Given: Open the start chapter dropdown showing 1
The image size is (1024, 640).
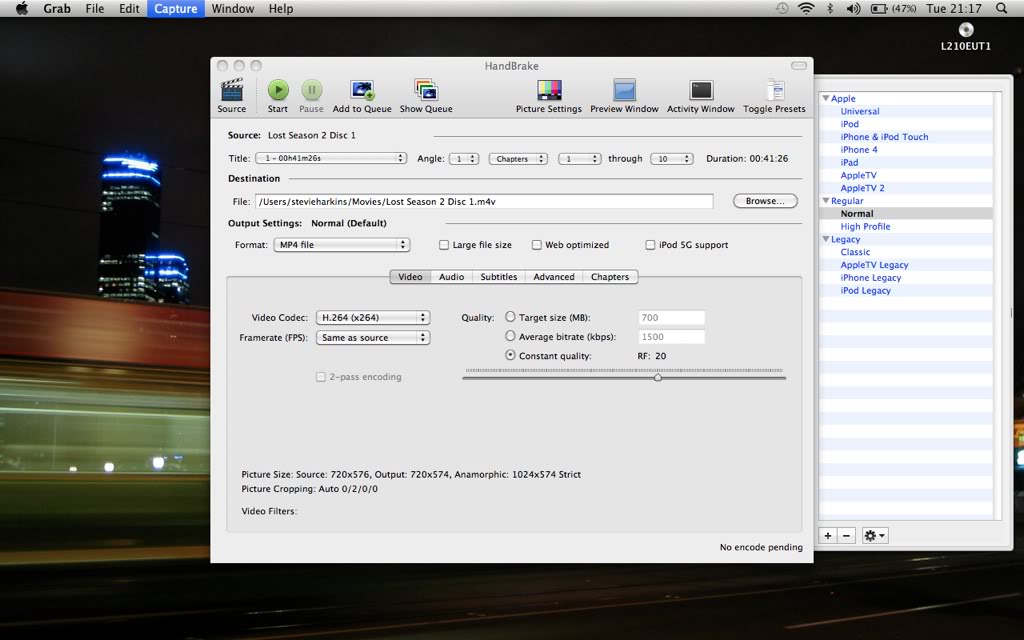Looking at the screenshot, I should [x=580, y=159].
